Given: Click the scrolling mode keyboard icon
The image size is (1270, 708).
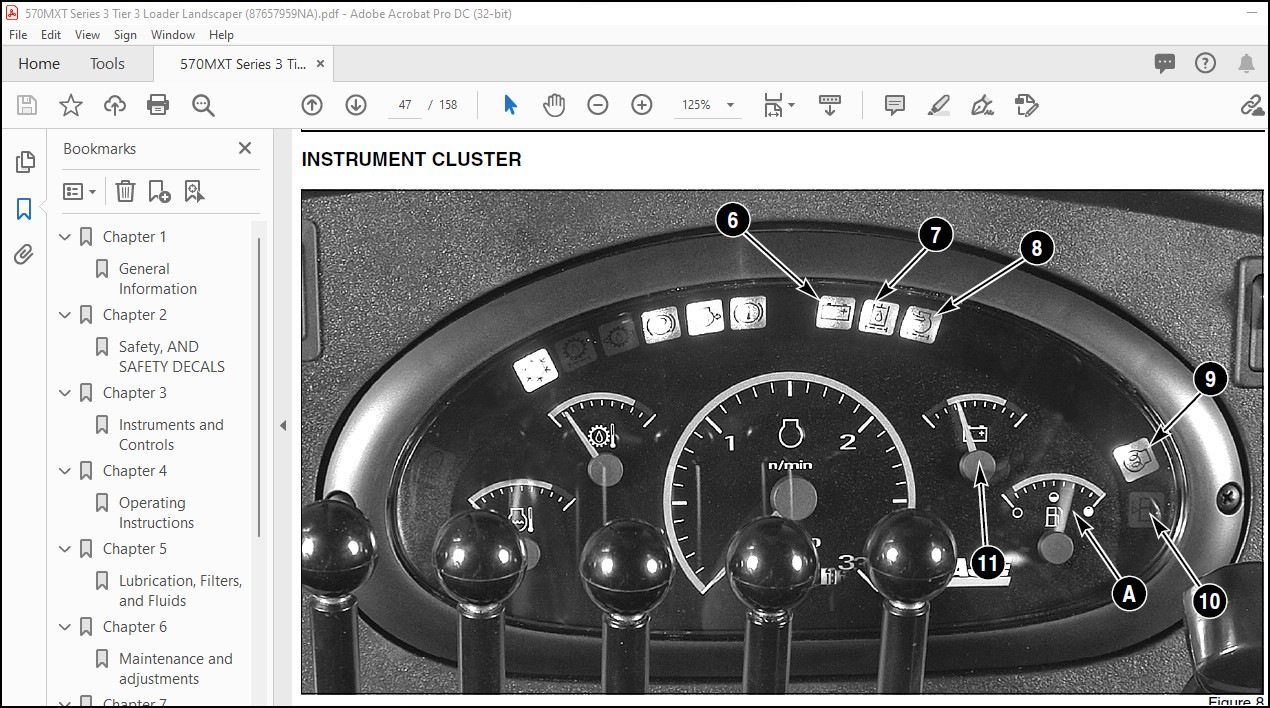Looking at the screenshot, I should [830, 105].
